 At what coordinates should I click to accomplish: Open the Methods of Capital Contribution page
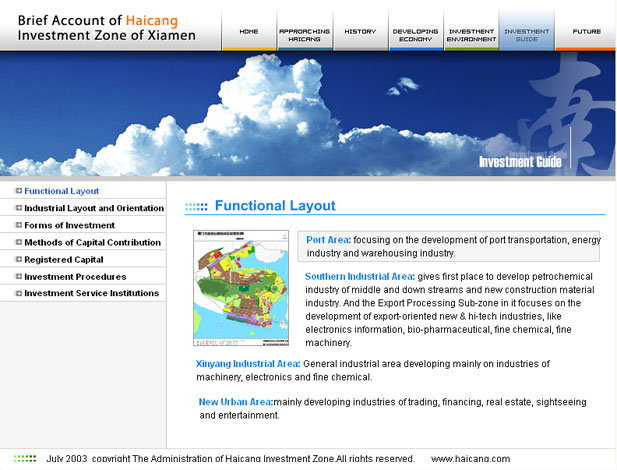pos(92,242)
